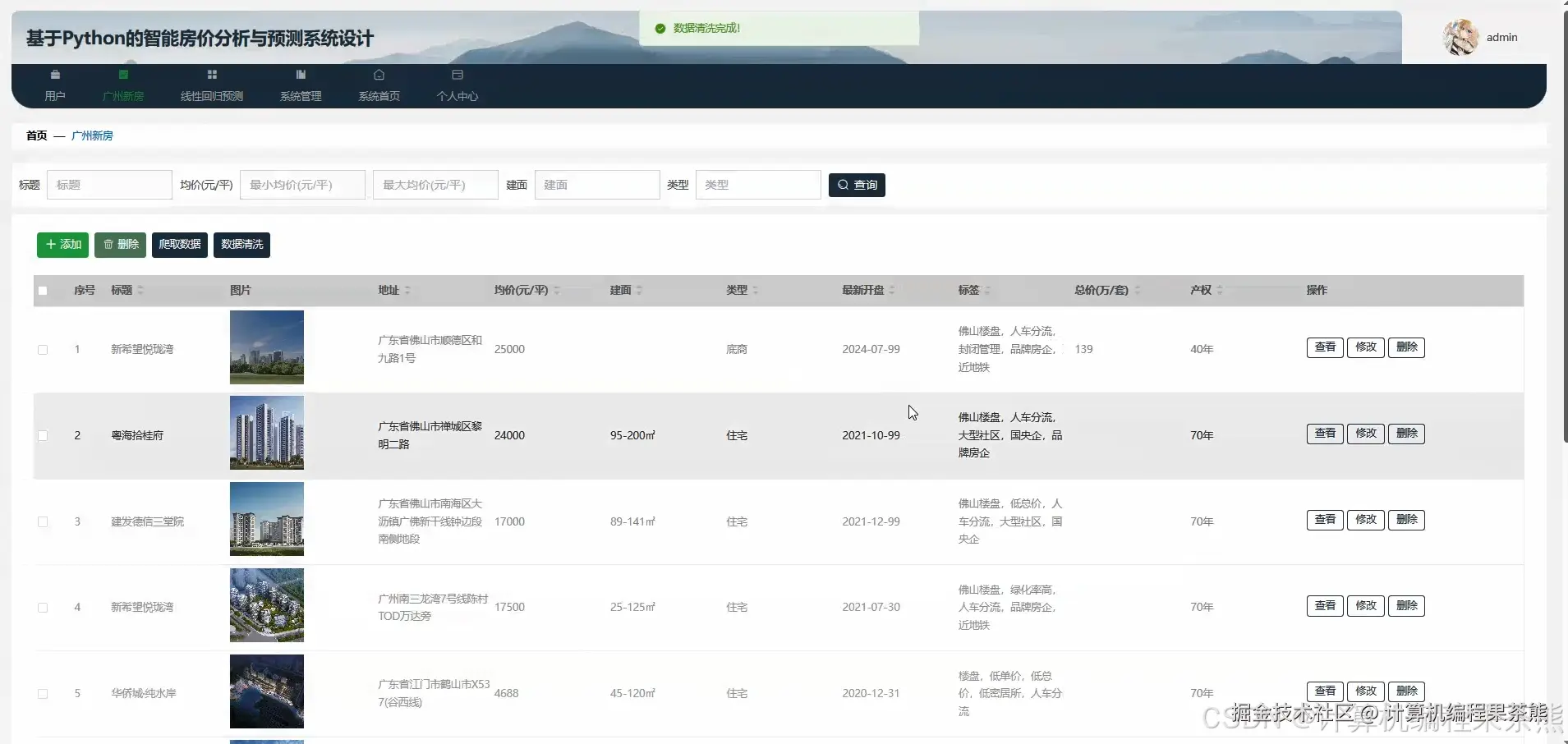Image resolution: width=1568 pixels, height=744 pixels.
Task: Click the 40年 property rights cell
Action: pos(1202,350)
